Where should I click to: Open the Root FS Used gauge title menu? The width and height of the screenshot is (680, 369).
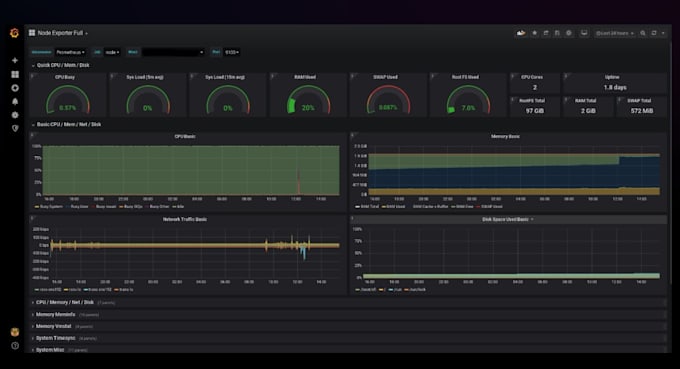[x=465, y=77]
